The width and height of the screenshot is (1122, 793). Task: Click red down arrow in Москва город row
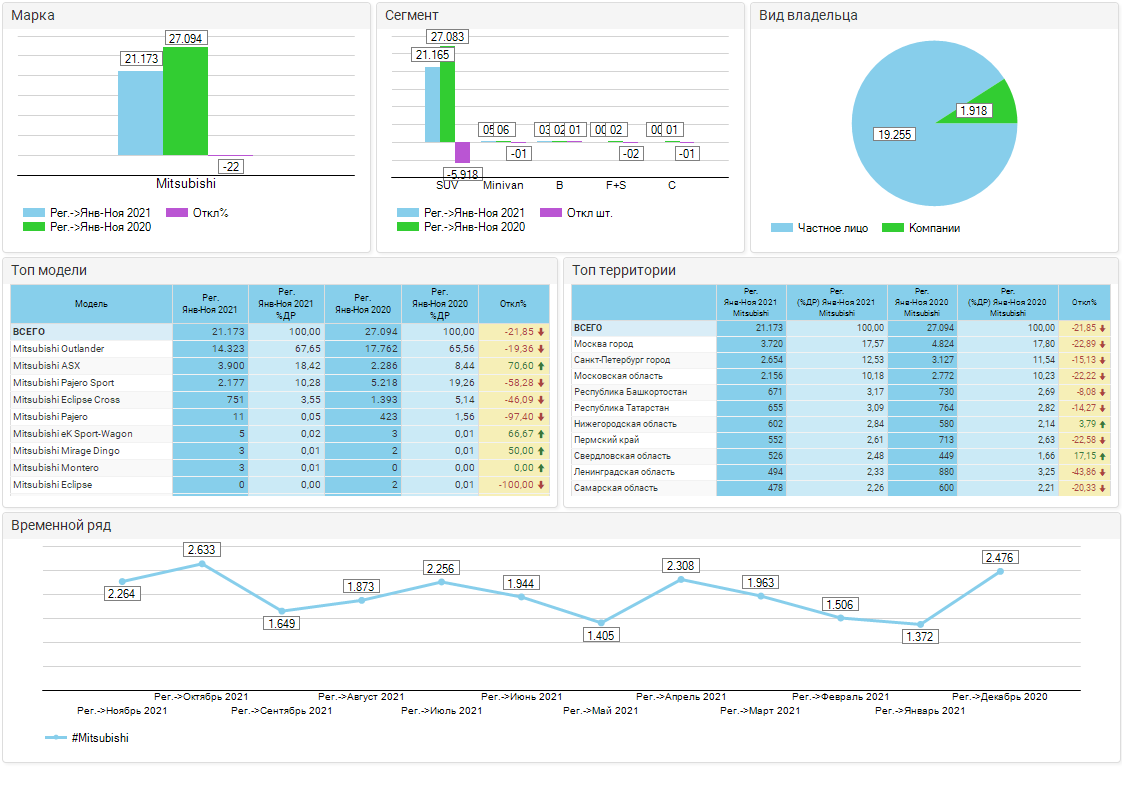click(1102, 344)
